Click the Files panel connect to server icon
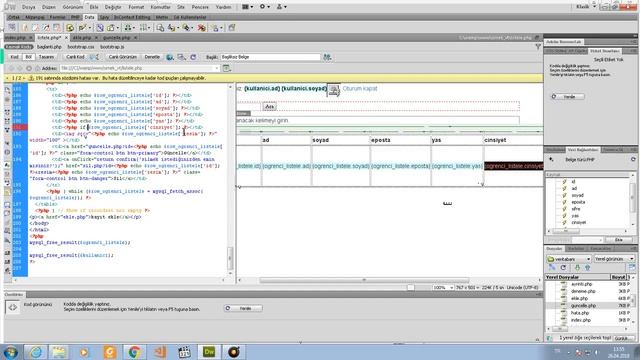640x360 pixels. tap(552, 268)
